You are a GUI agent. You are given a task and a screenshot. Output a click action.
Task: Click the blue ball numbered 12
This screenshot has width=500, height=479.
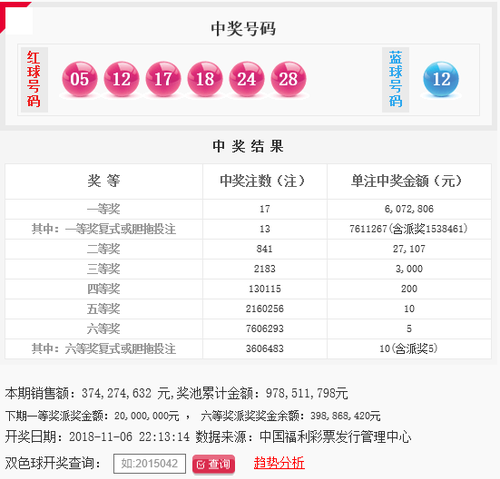pos(441,79)
